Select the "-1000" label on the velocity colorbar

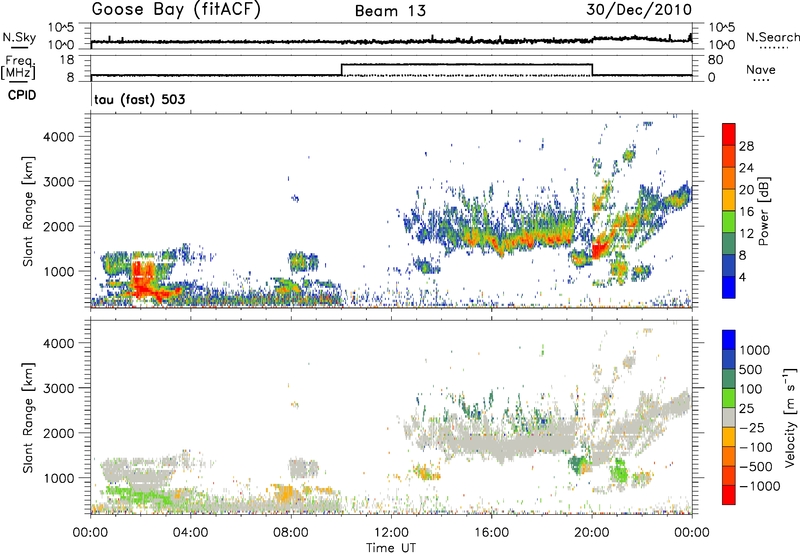point(760,486)
